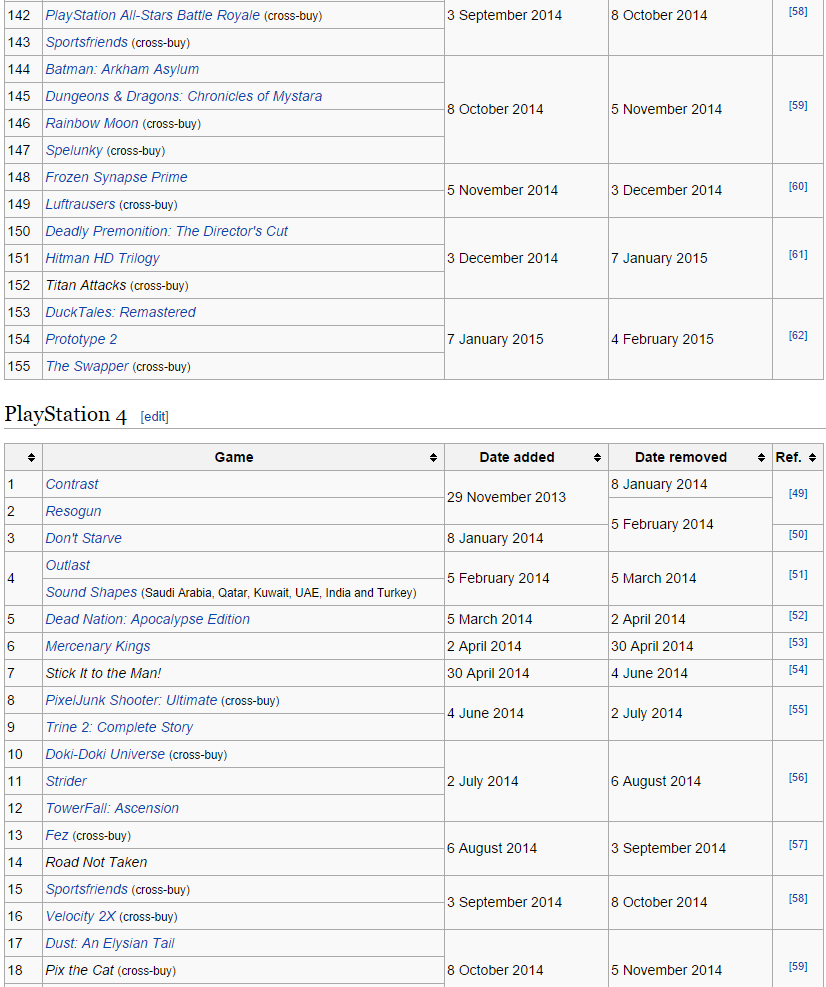Open Rainbow Moon article link
The image size is (826, 987).
pos(92,123)
